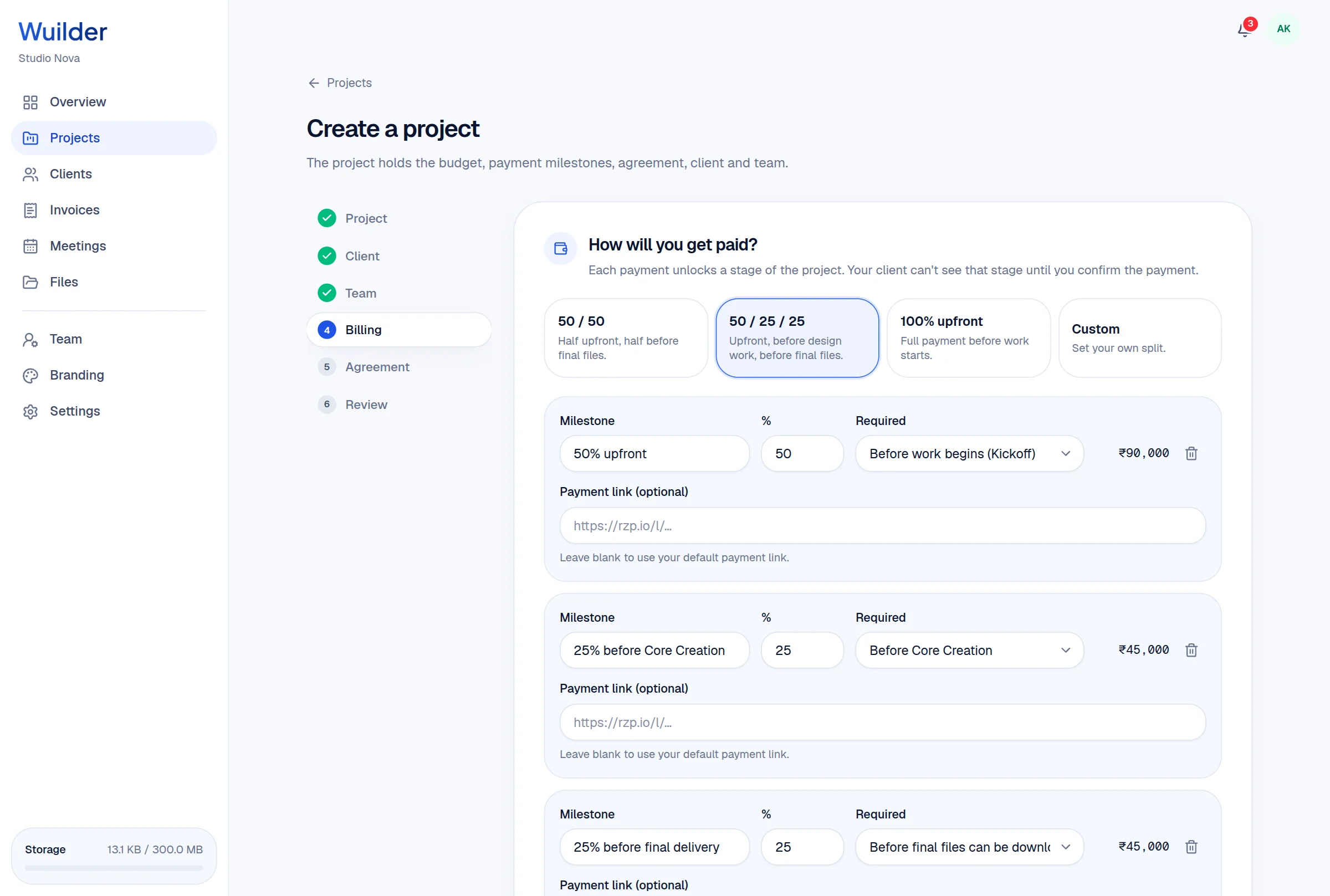1330x896 pixels.
Task: Open the AK user avatar menu
Action: tap(1283, 29)
